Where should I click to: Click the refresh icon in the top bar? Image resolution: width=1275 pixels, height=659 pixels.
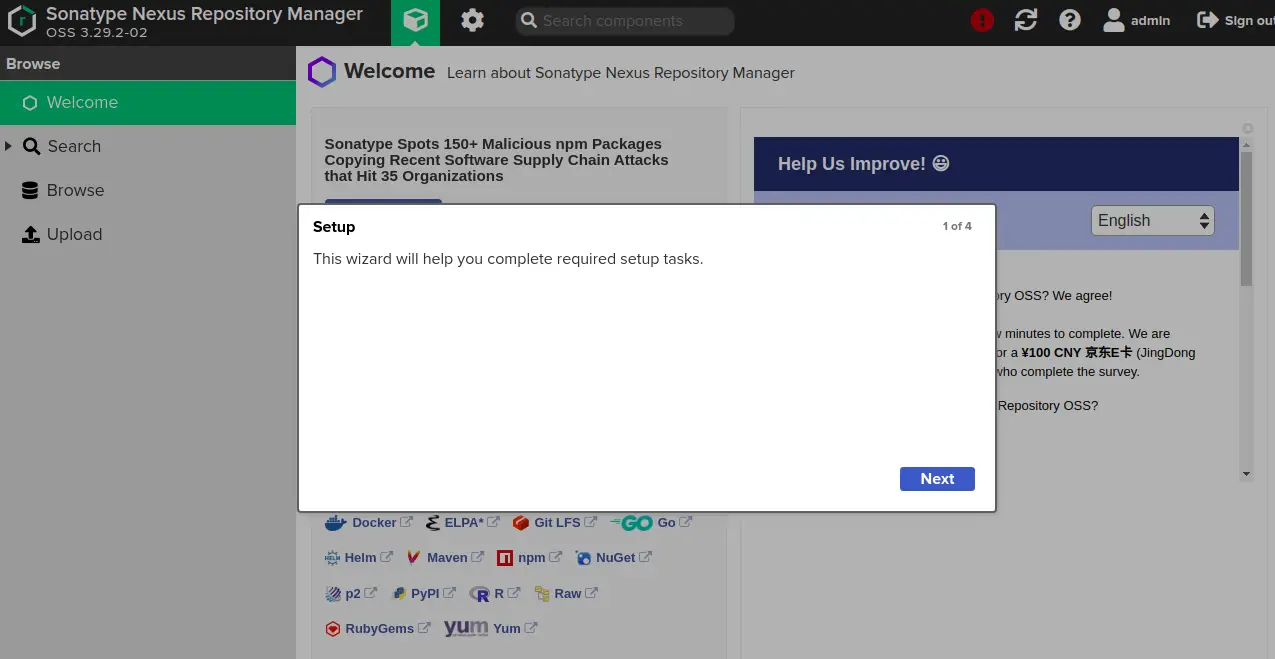(1025, 20)
